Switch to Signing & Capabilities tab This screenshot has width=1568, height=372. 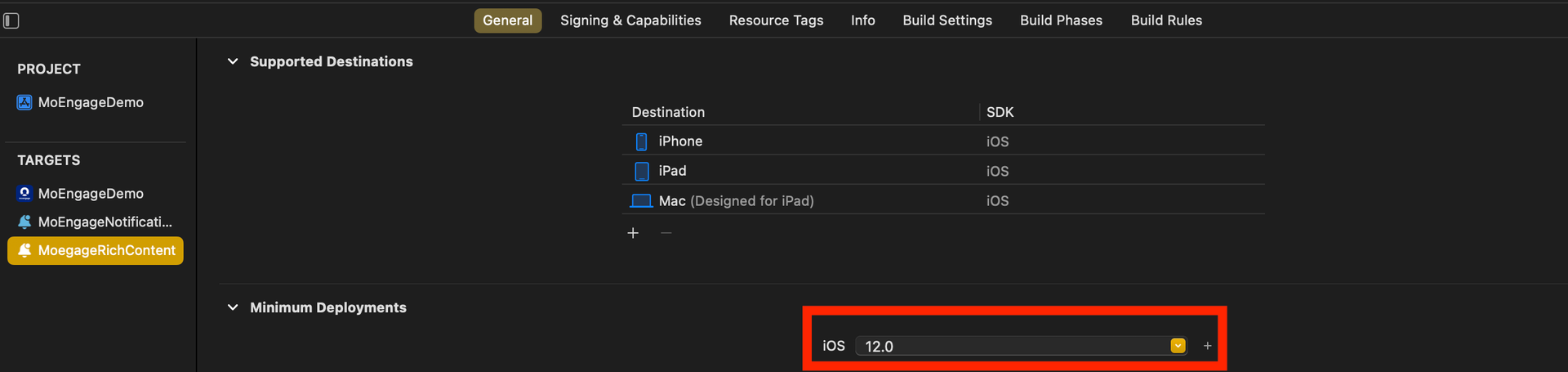[x=630, y=20]
